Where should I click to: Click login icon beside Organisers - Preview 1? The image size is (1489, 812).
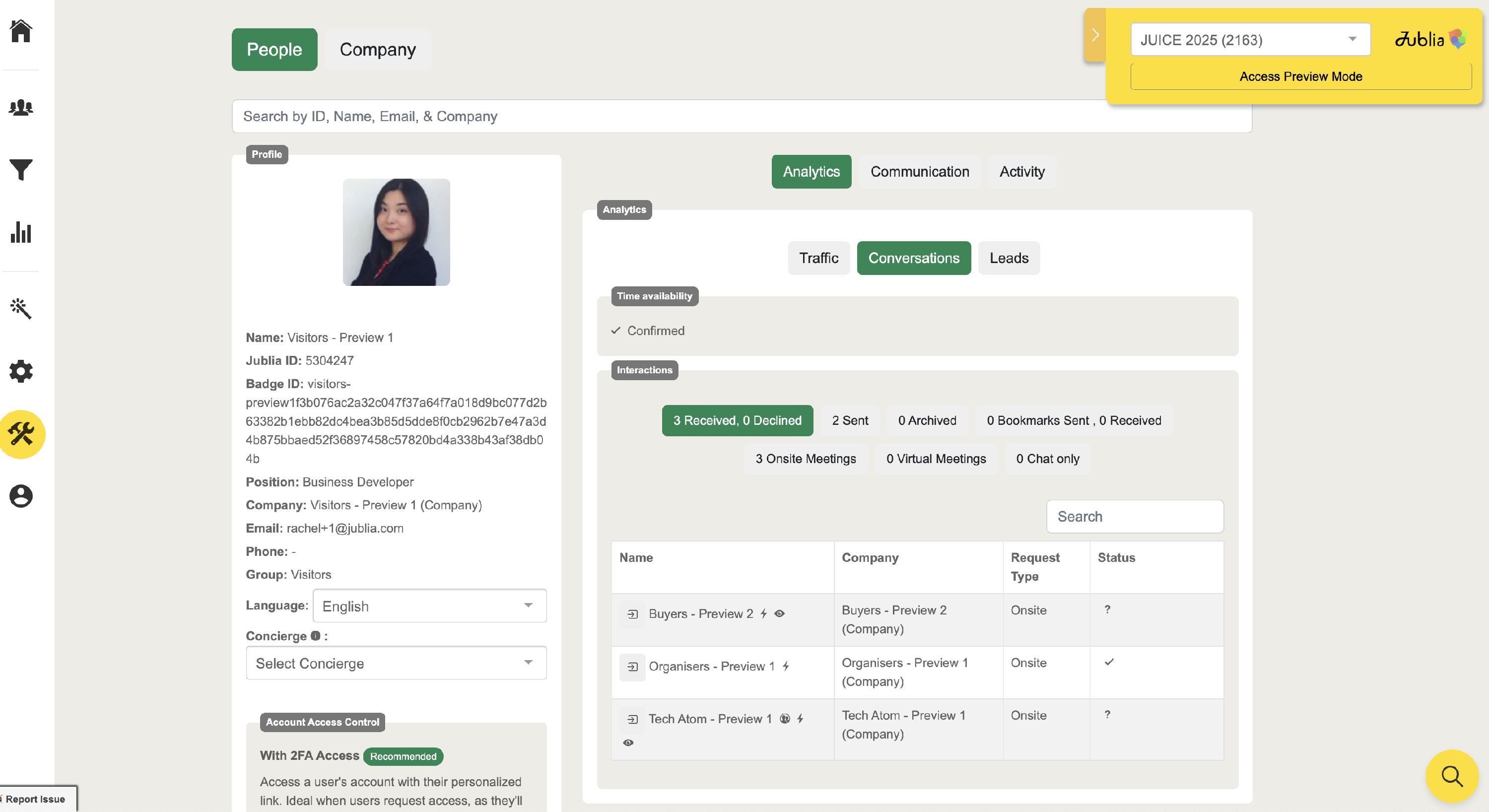coord(632,667)
